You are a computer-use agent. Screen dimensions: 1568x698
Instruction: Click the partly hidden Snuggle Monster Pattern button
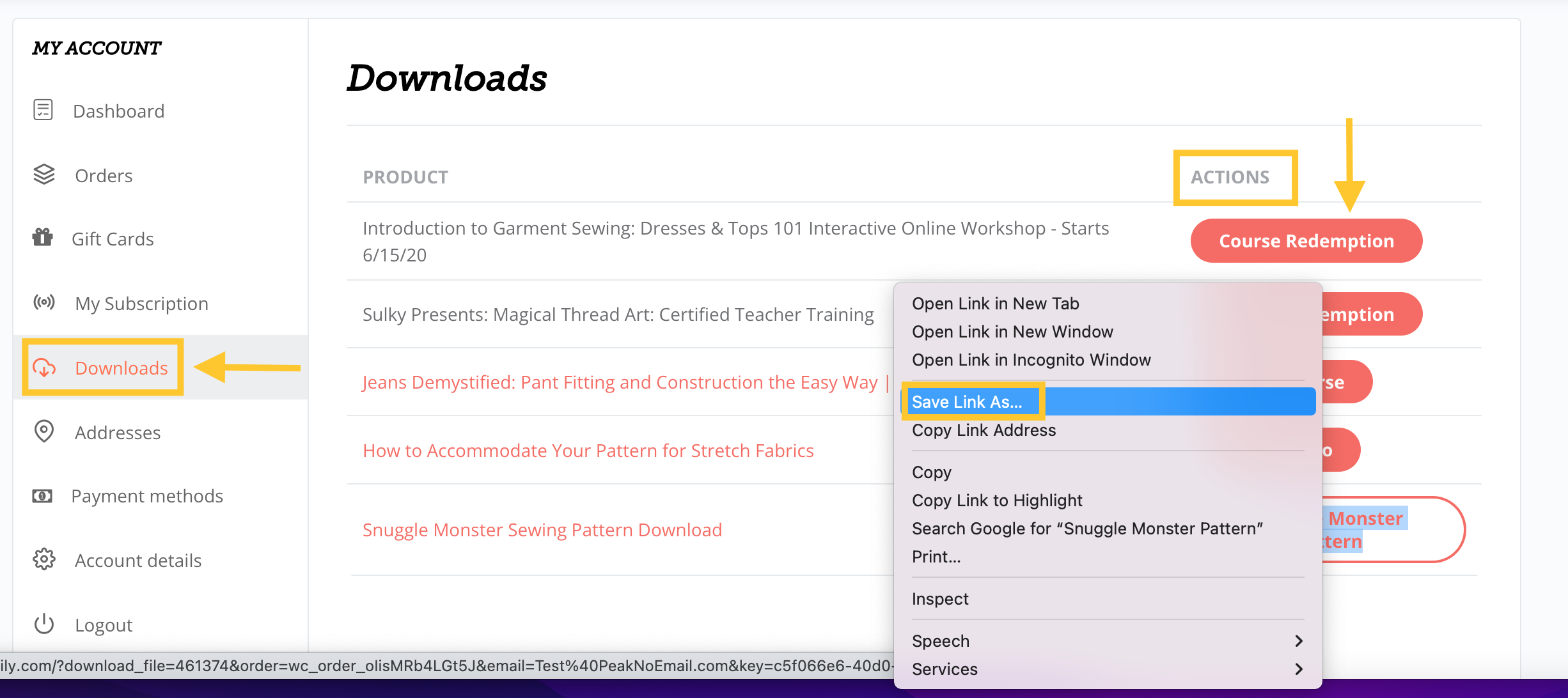pos(1393,530)
